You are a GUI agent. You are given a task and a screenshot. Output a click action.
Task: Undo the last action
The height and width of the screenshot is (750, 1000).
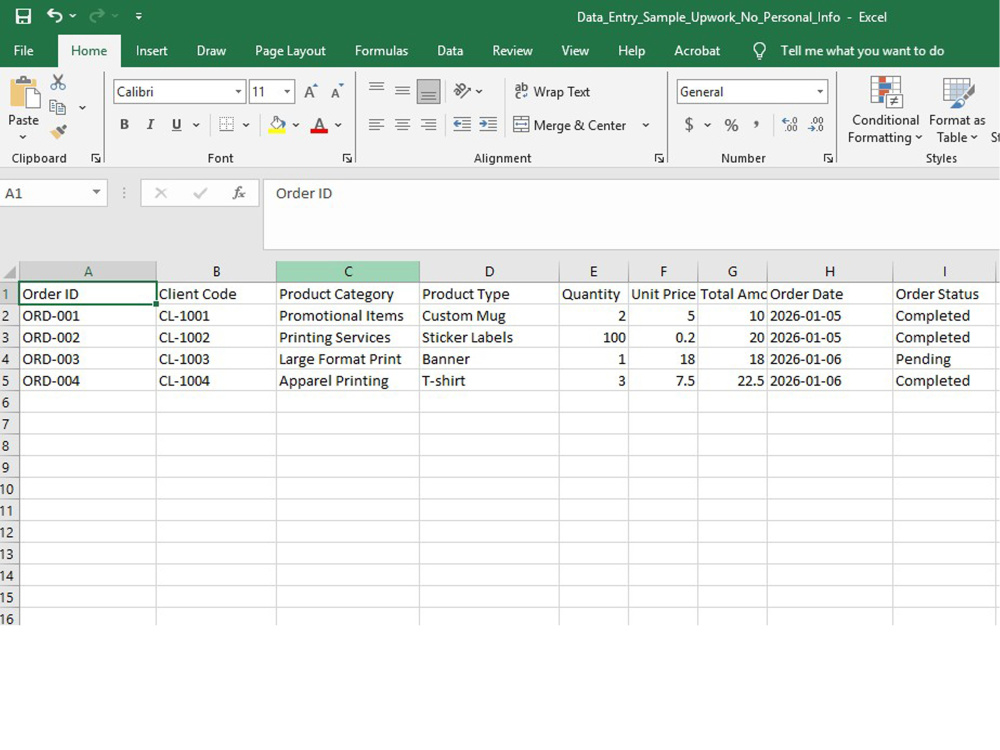(x=55, y=16)
